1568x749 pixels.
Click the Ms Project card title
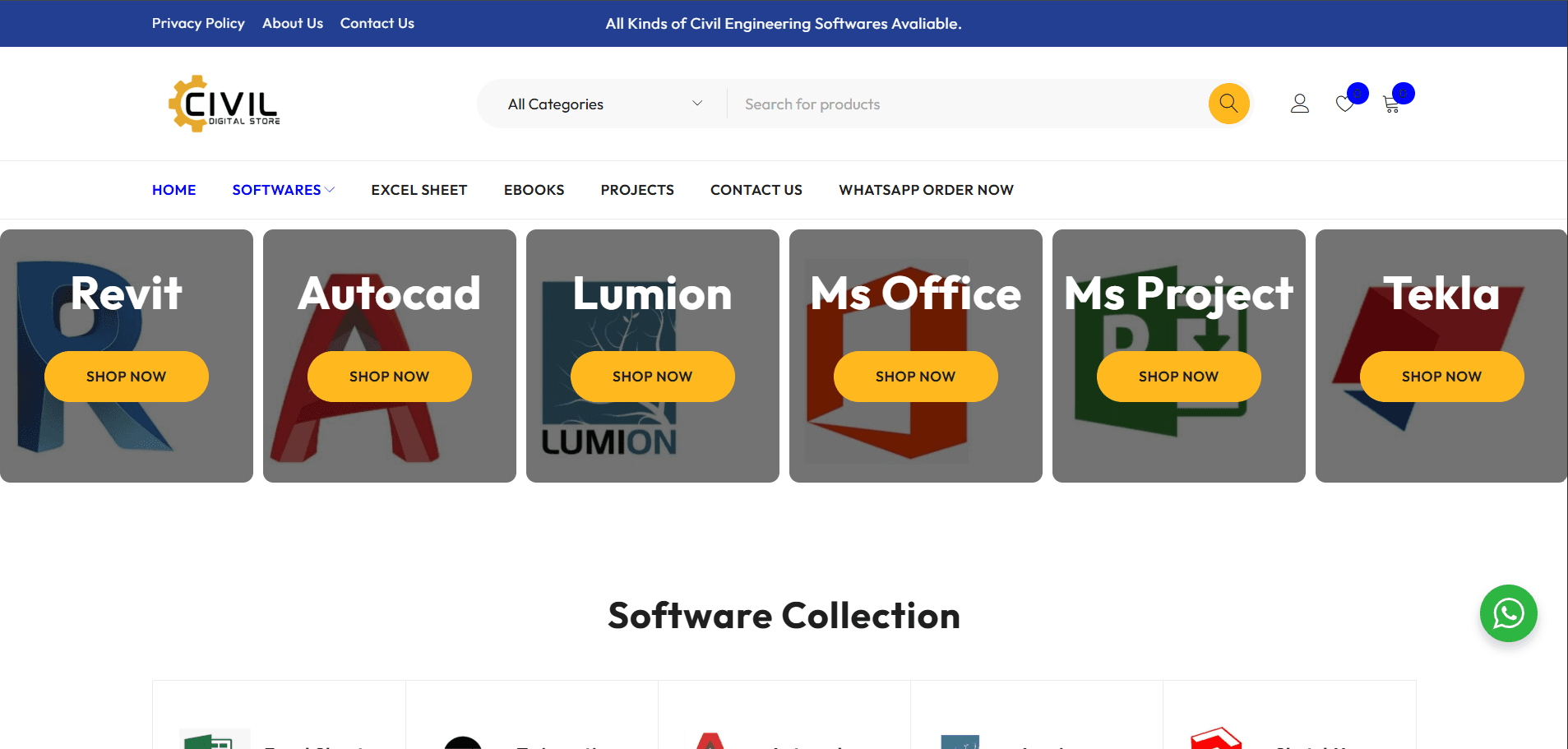point(1179,294)
